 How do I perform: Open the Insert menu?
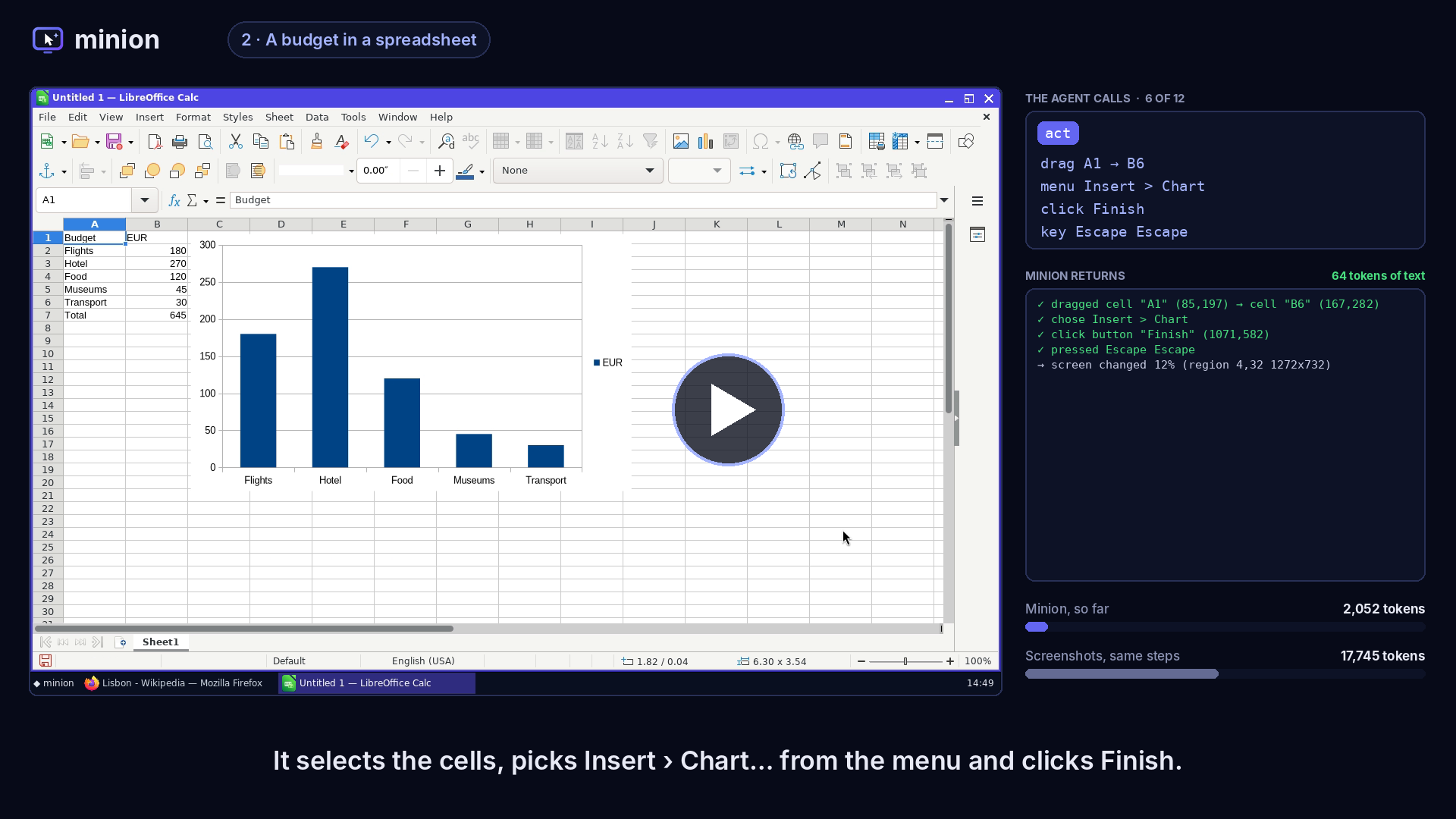click(149, 118)
